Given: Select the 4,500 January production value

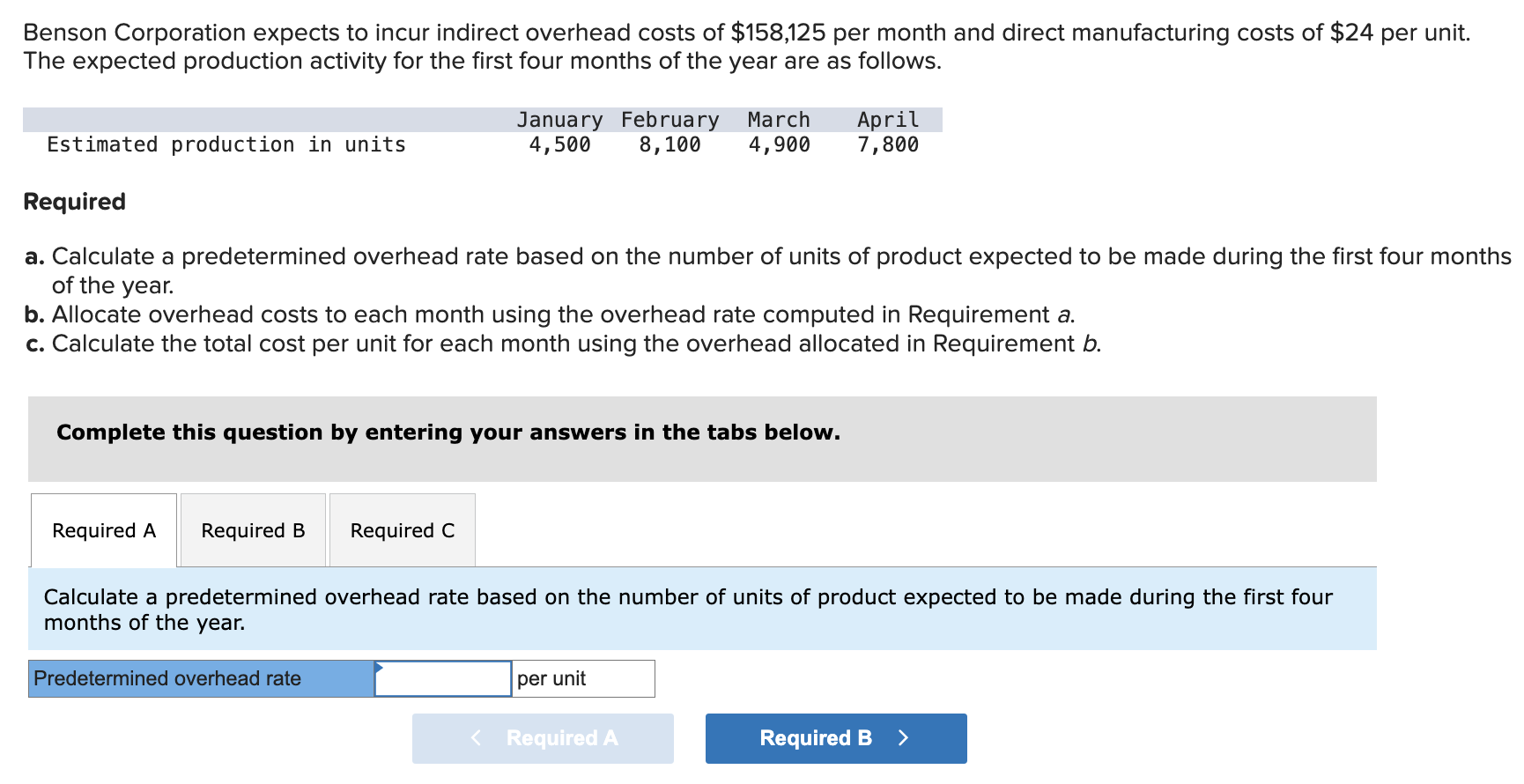Looking at the screenshot, I should coord(559,144).
